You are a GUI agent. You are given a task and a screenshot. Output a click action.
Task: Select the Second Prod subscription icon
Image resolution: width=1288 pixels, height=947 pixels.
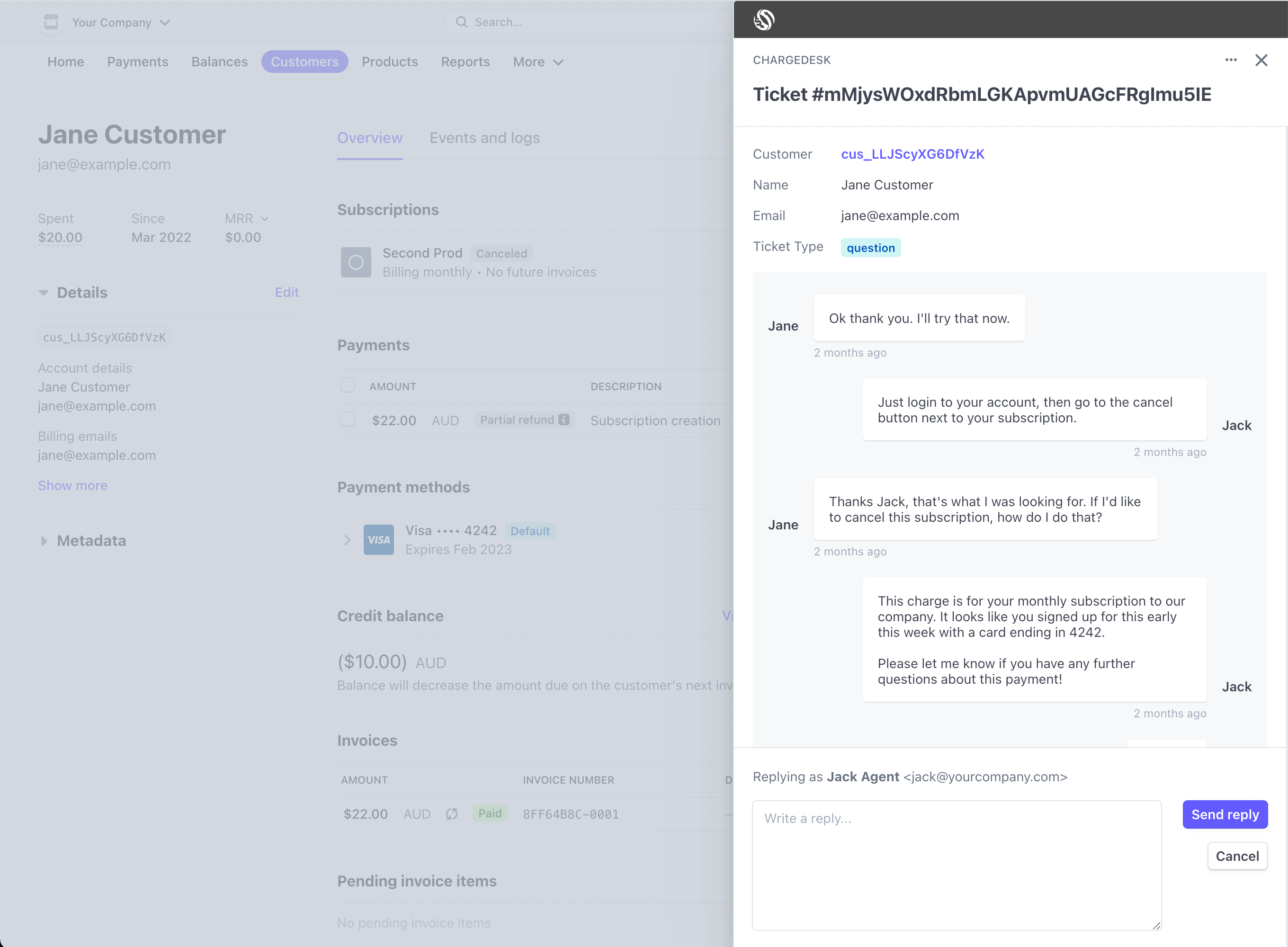356,262
